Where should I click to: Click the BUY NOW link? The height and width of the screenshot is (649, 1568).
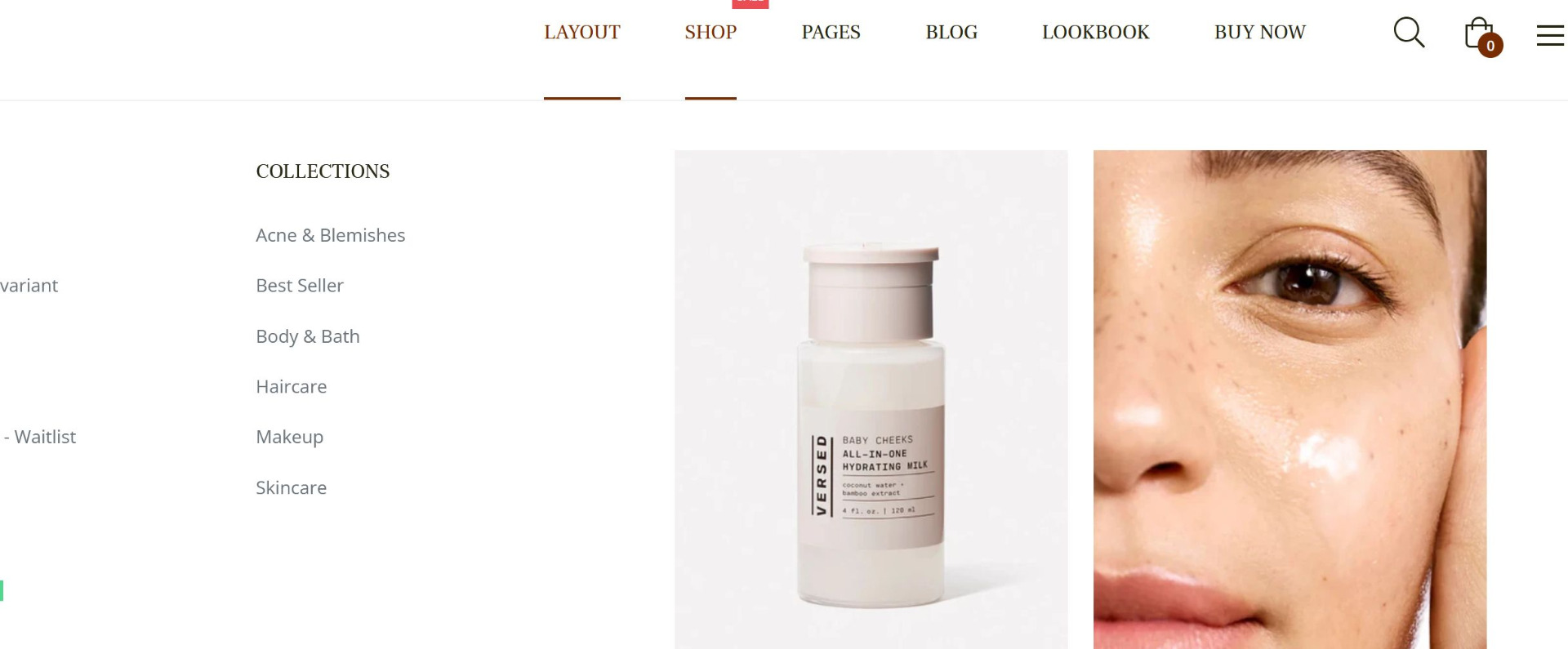tap(1259, 32)
